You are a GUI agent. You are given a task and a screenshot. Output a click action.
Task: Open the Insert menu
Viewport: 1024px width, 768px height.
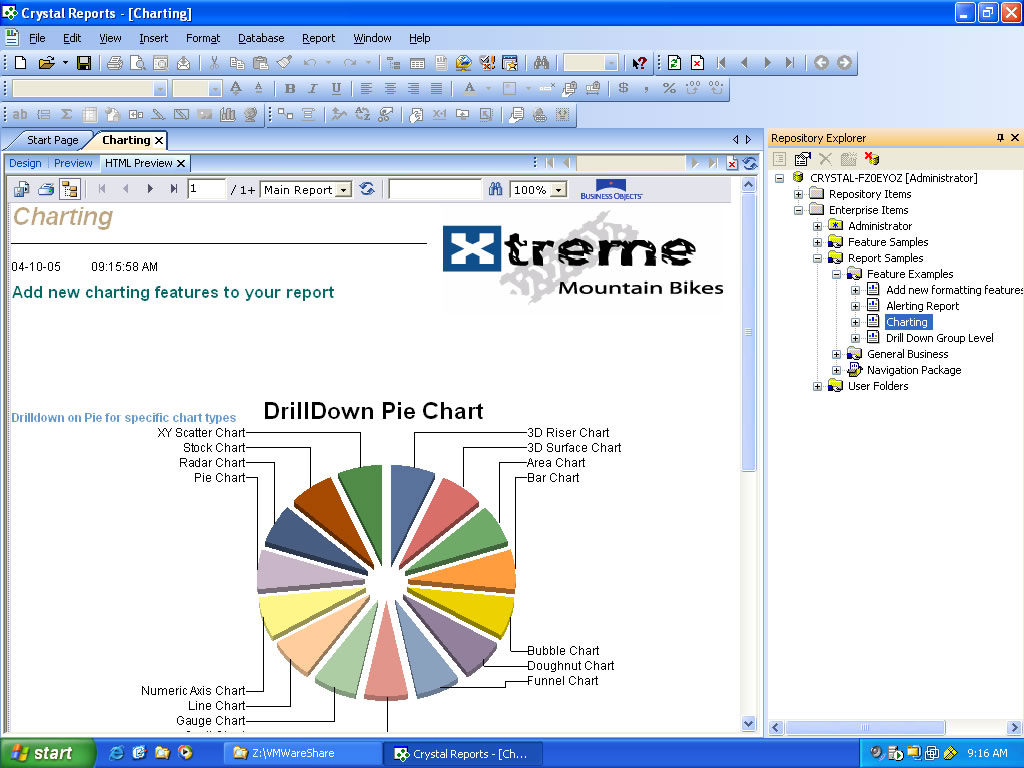(x=153, y=39)
